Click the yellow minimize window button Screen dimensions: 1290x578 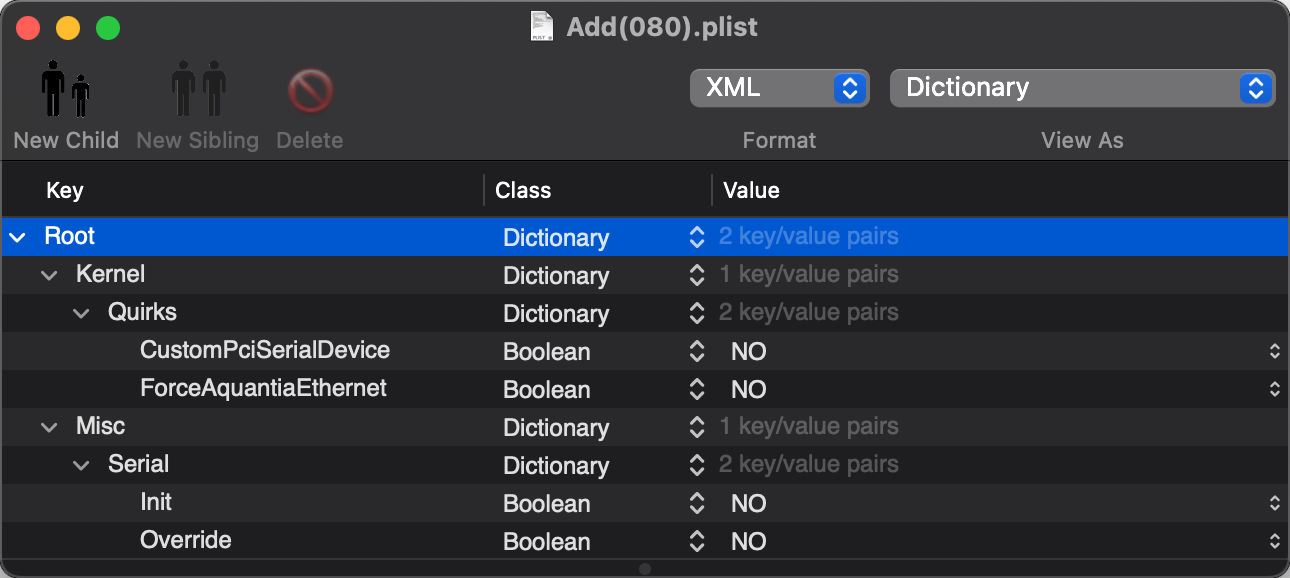click(68, 28)
